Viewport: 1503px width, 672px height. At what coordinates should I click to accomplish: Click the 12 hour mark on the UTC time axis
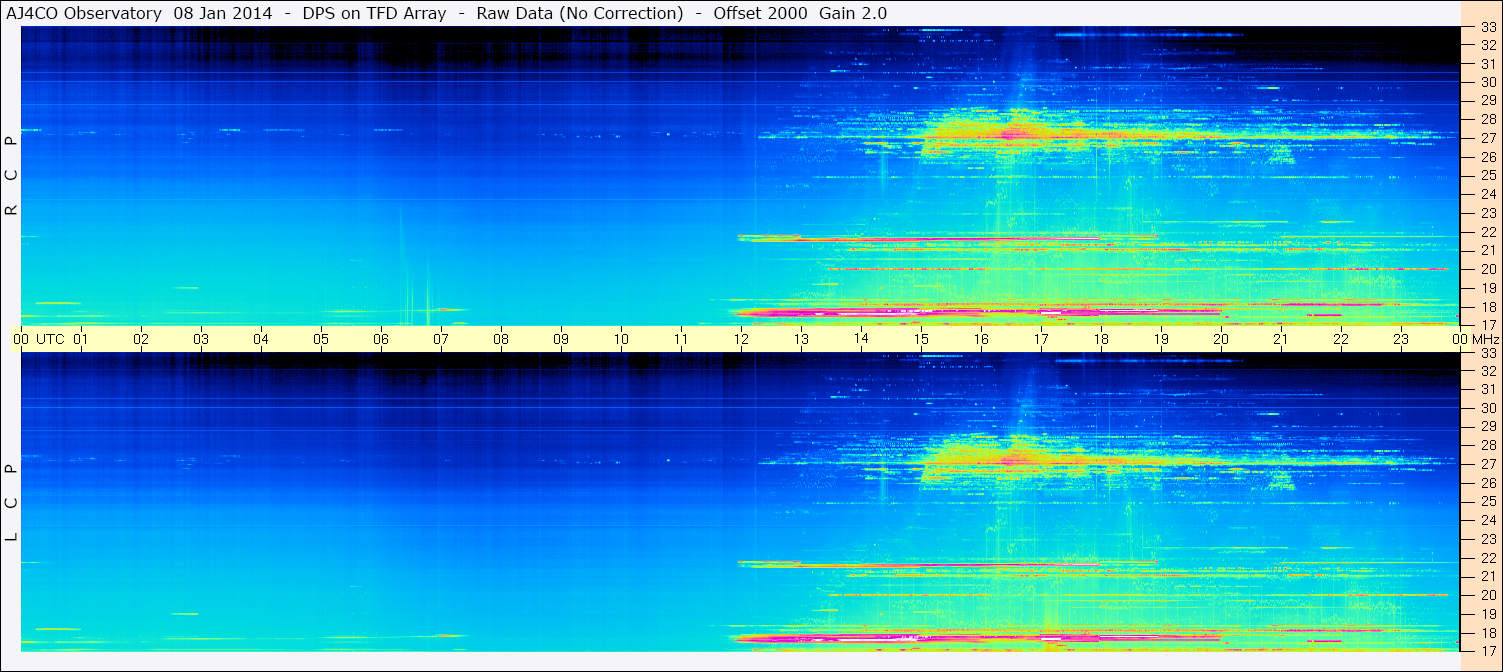tap(740, 339)
